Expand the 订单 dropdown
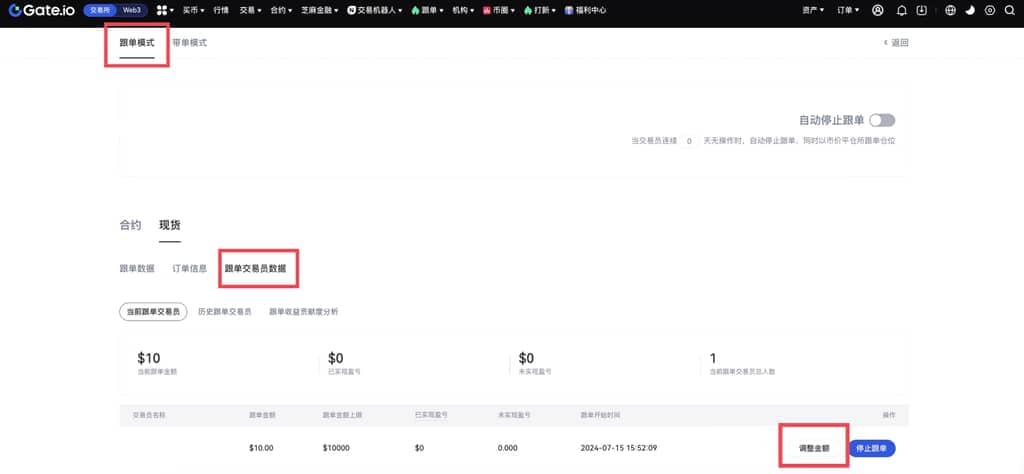The width and height of the screenshot is (1024, 474). tap(847, 10)
